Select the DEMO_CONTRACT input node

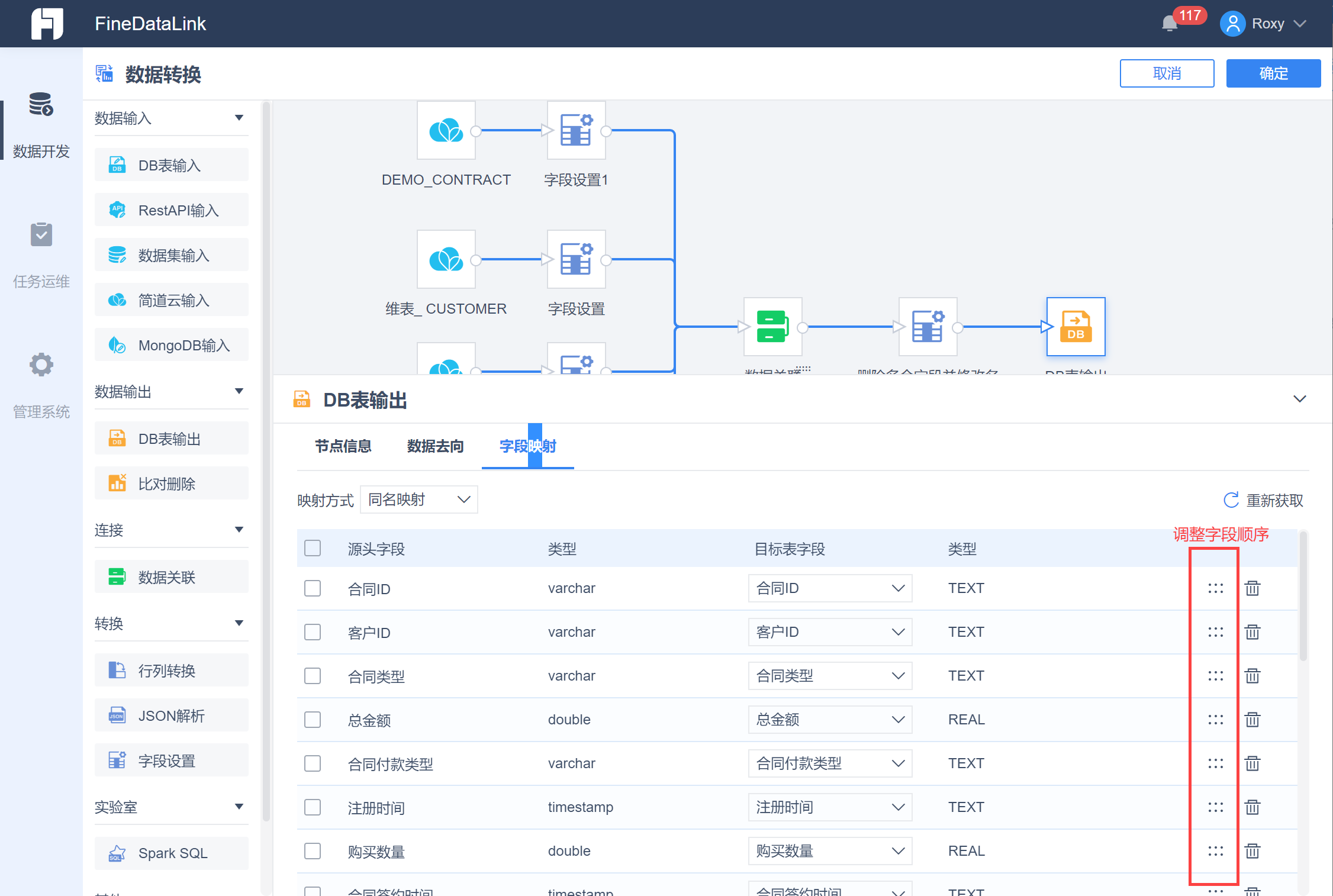click(446, 130)
